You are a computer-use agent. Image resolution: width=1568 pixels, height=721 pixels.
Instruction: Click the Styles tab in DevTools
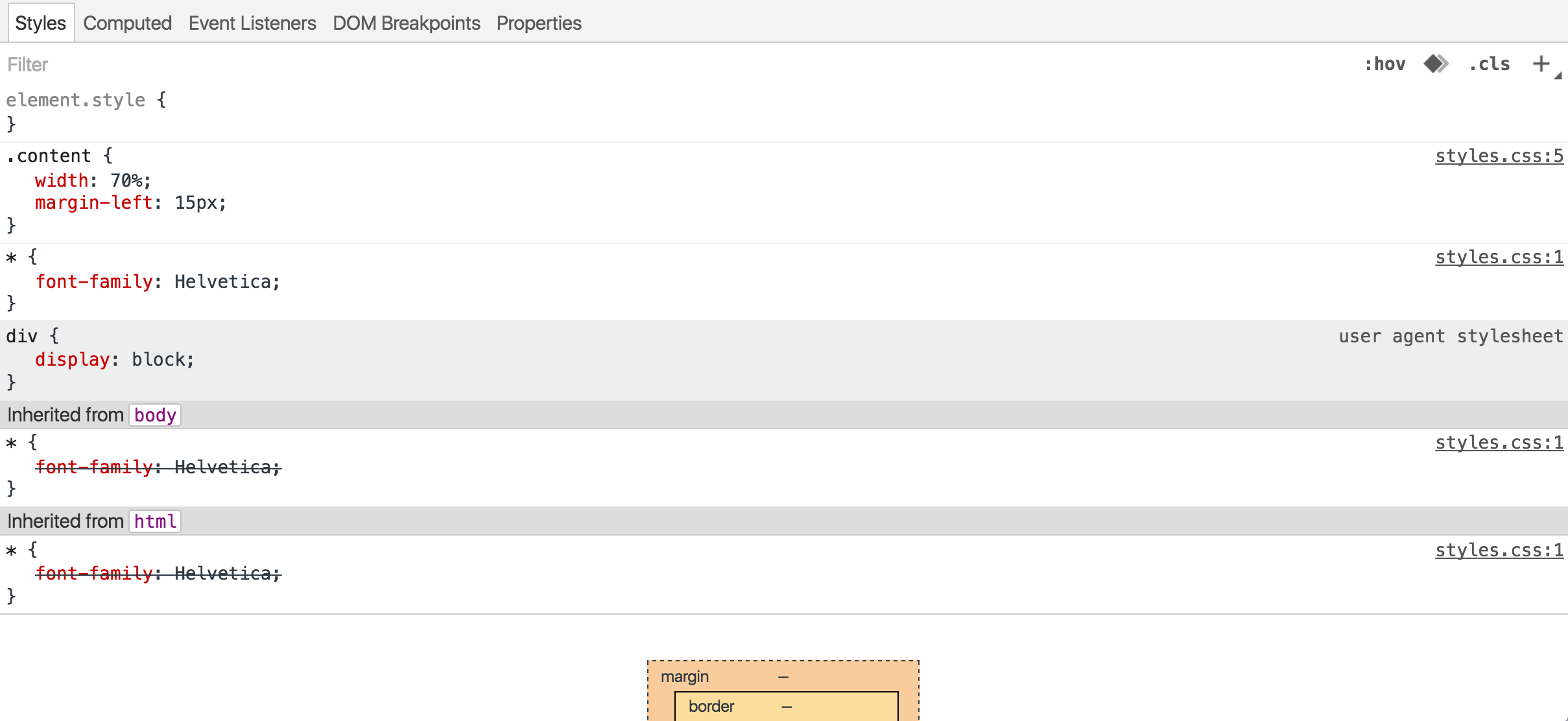[40, 22]
